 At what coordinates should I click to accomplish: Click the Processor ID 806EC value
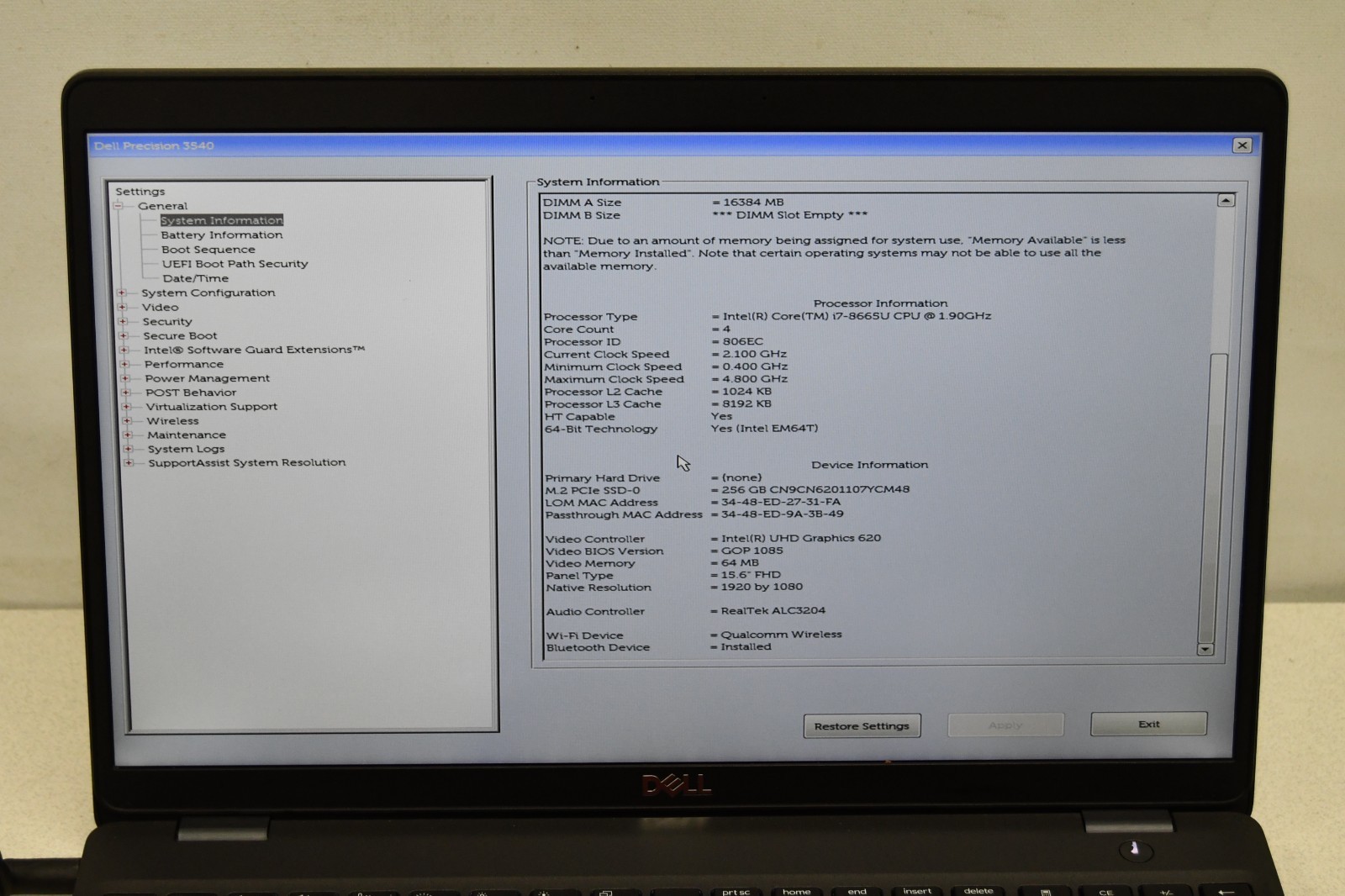point(743,341)
